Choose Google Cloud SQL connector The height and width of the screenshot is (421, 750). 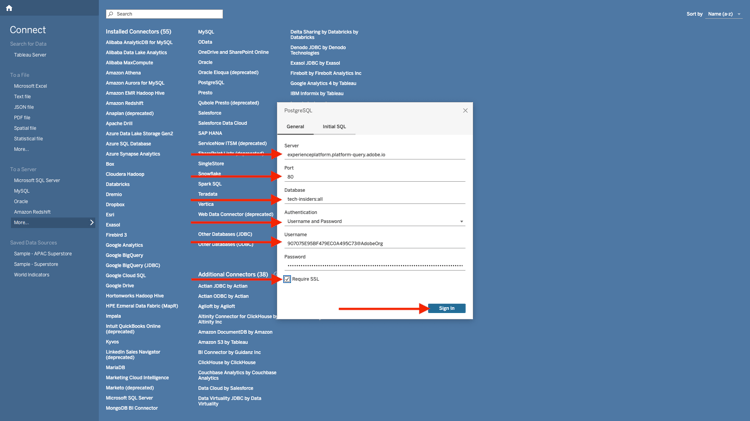[126, 276]
